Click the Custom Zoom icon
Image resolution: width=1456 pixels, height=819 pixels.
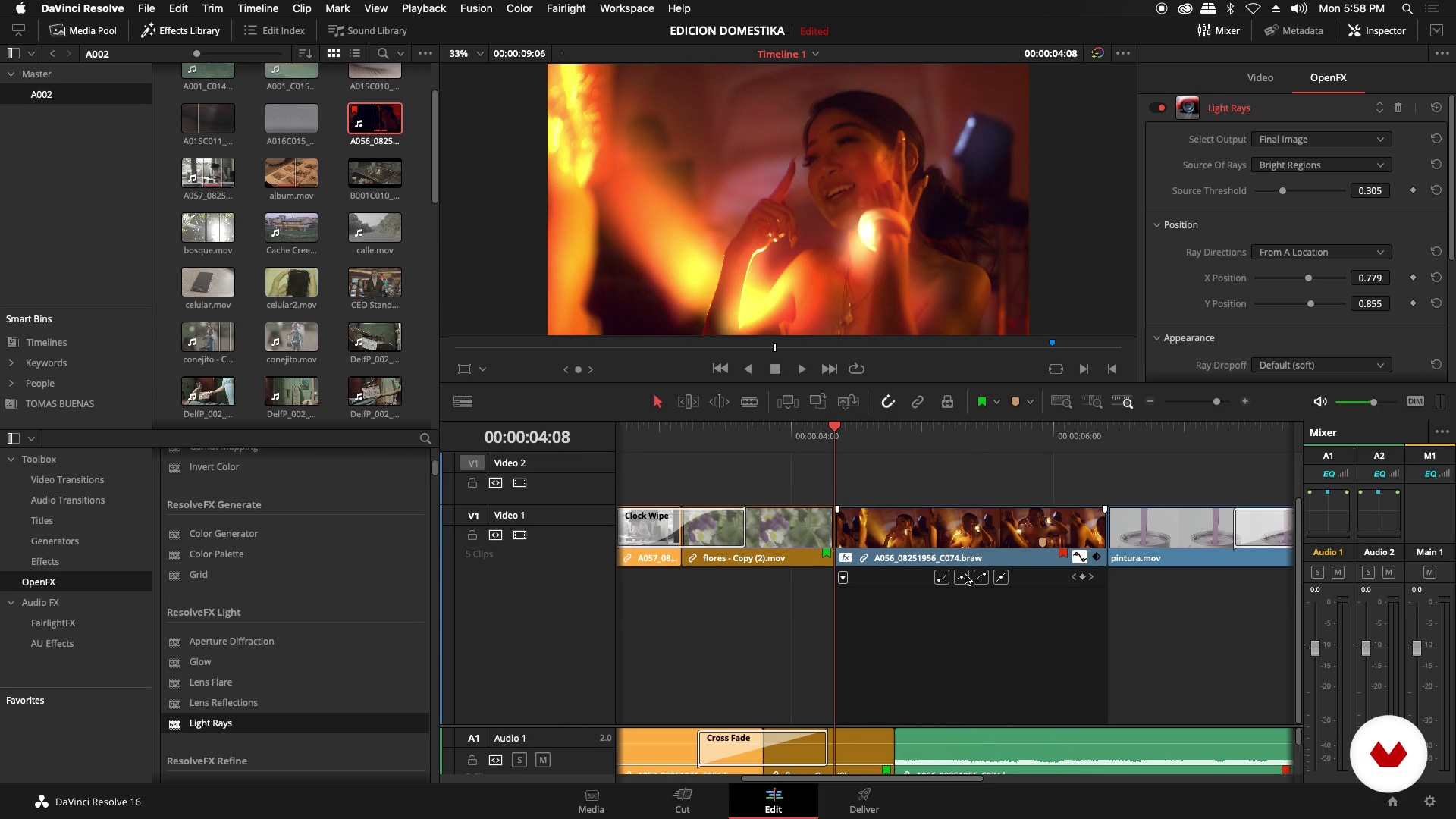[1122, 402]
